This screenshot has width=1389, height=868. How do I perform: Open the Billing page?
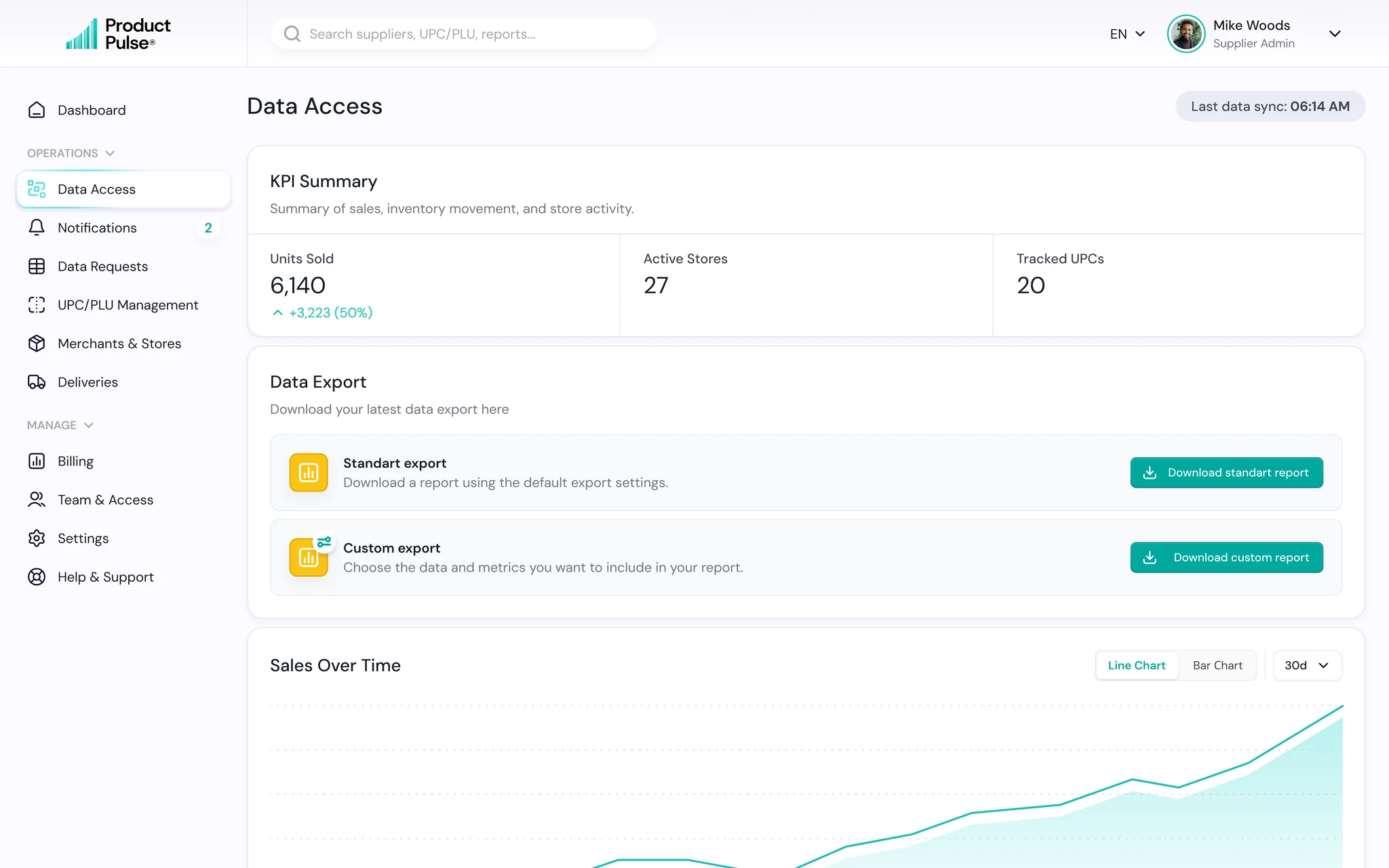pyautogui.click(x=123, y=461)
